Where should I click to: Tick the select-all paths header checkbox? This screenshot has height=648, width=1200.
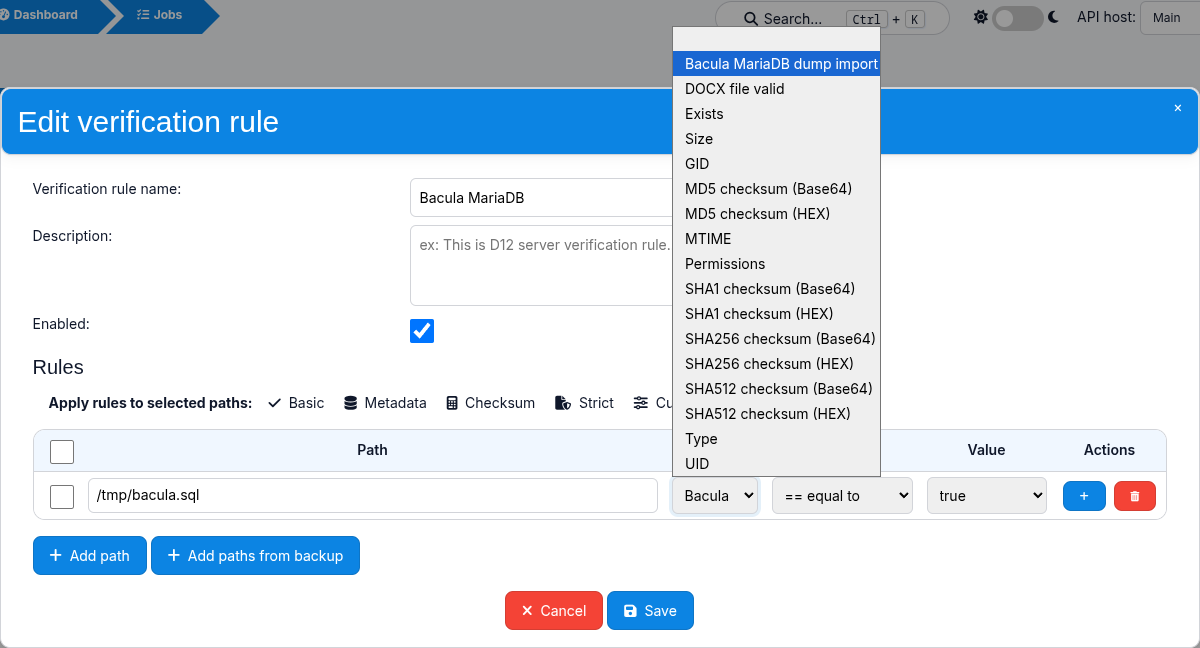click(x=62, y=451)
